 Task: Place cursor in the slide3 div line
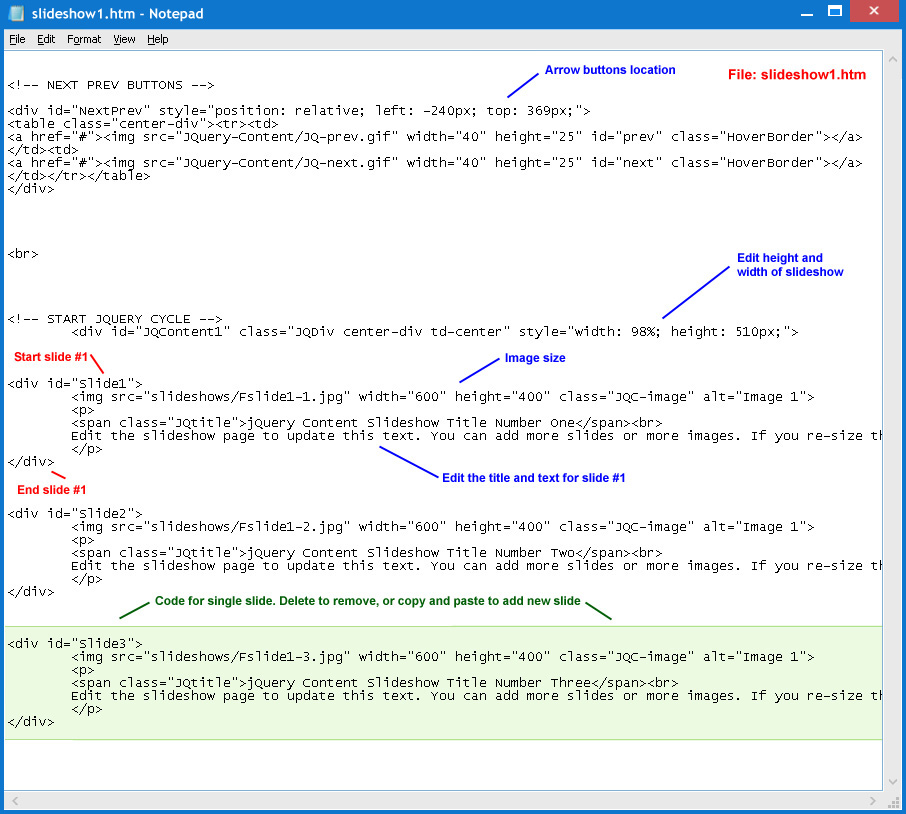tap(70, 642)
